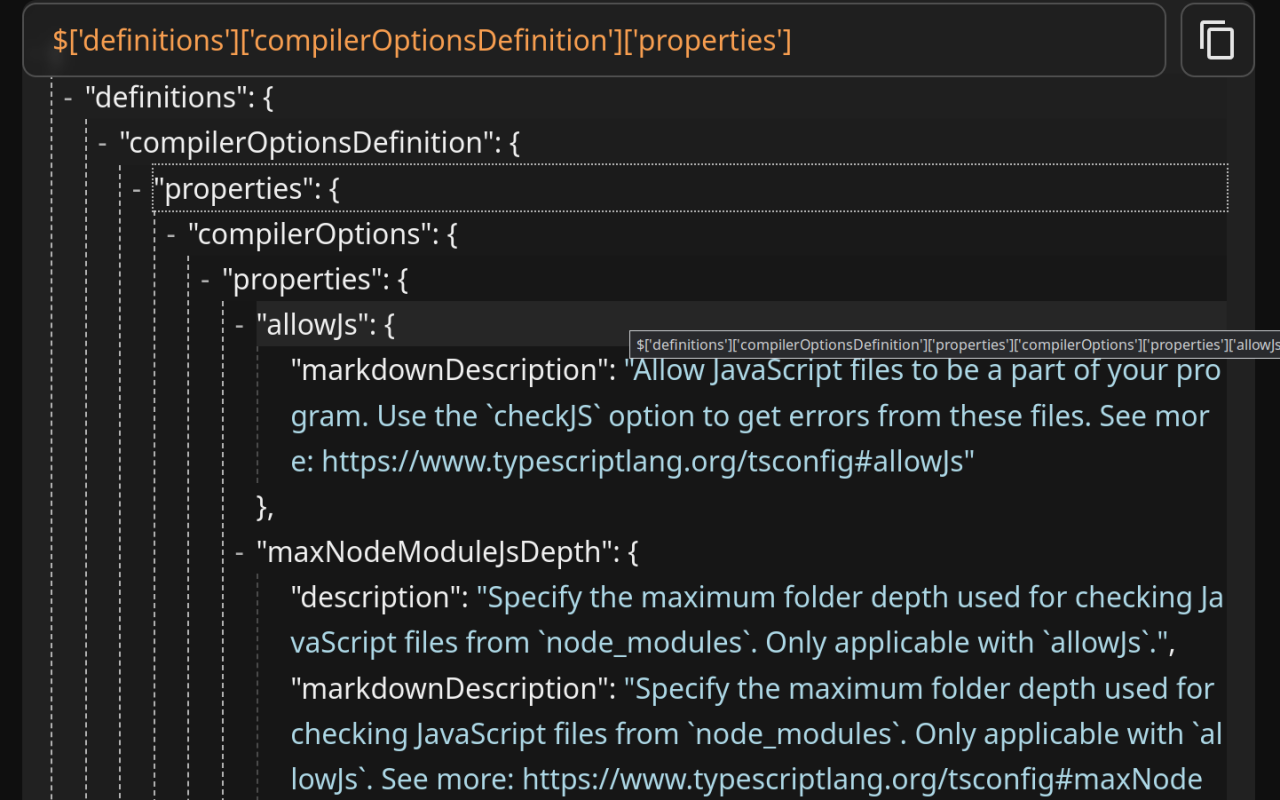
Task: Collapse the highlighted "properties" node
Action: [136, 188]
